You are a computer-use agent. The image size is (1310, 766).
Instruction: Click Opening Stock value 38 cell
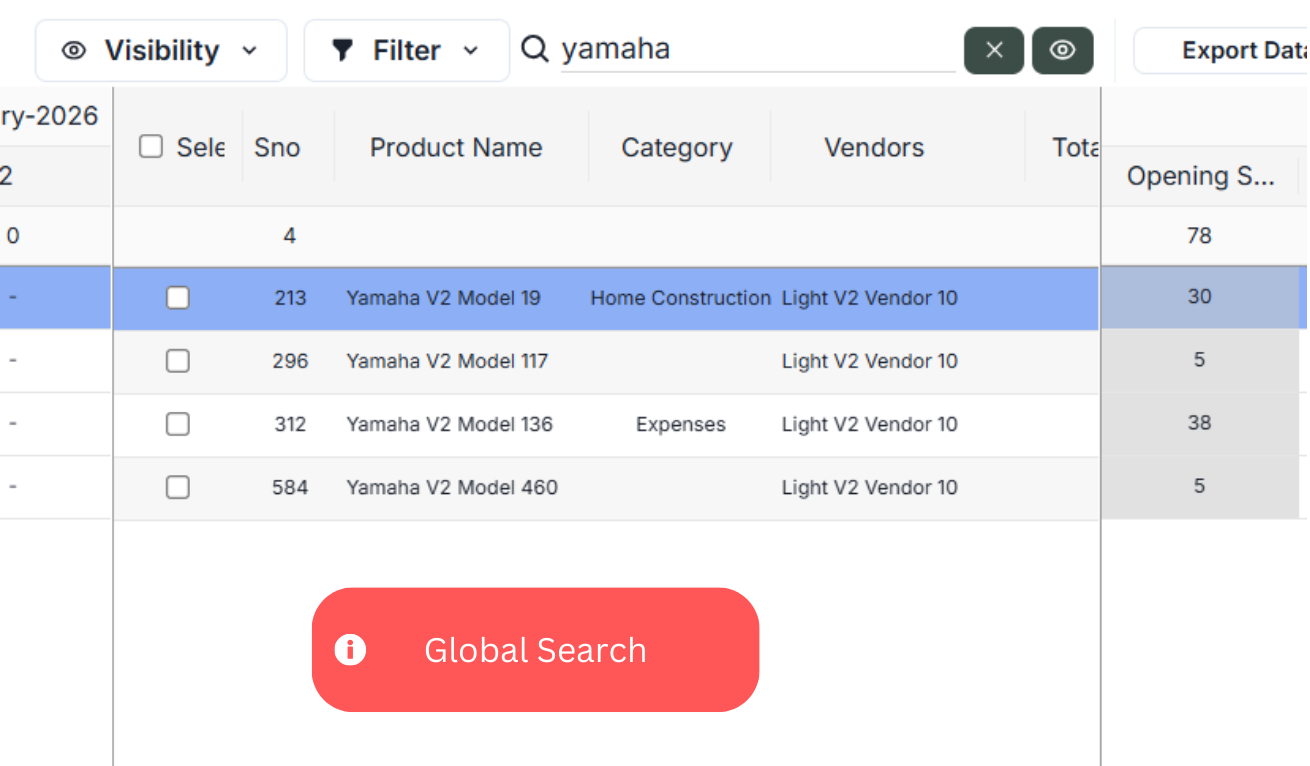(x=1199, y=423)
